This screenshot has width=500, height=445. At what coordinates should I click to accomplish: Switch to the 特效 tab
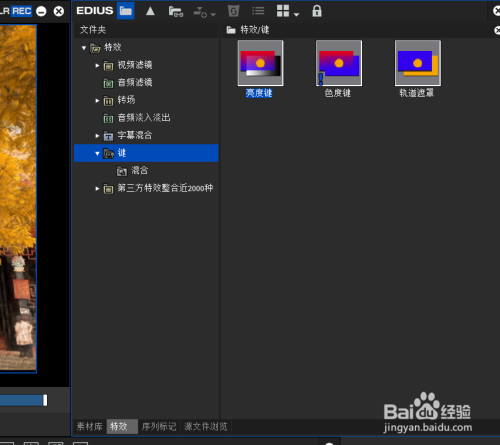click(x=122, y=426)
